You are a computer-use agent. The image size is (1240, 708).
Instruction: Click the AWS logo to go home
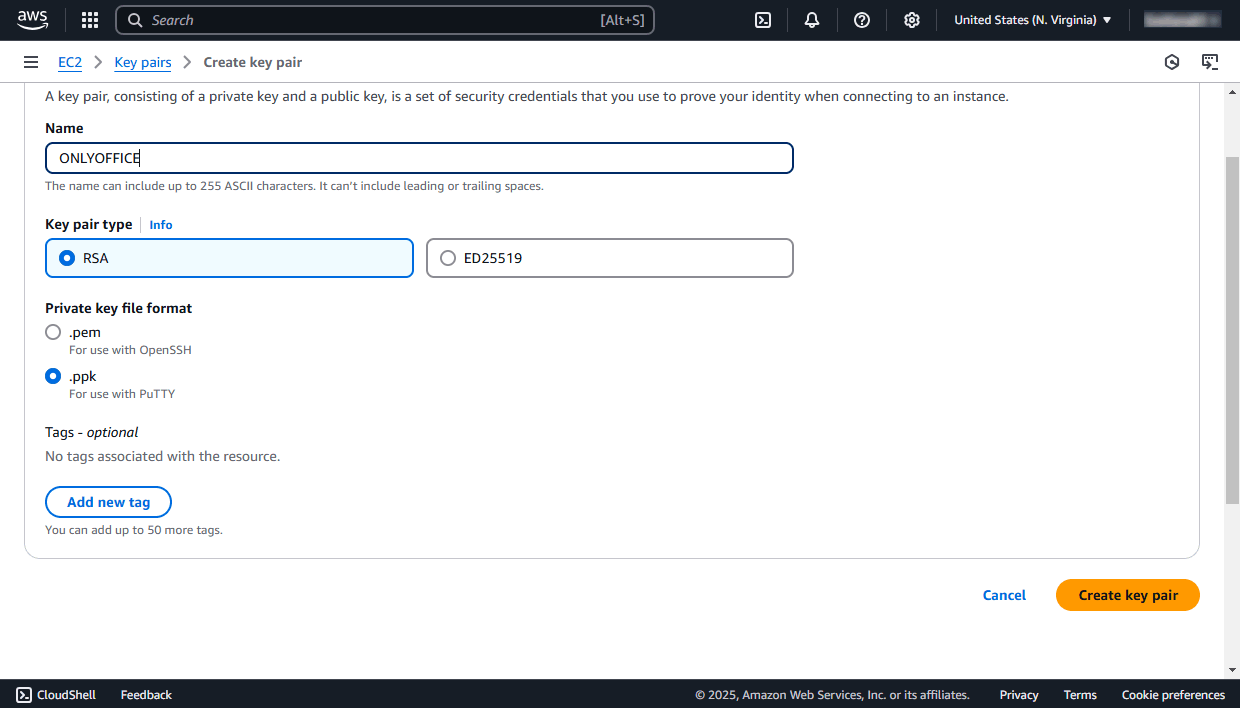click(33, 19)
